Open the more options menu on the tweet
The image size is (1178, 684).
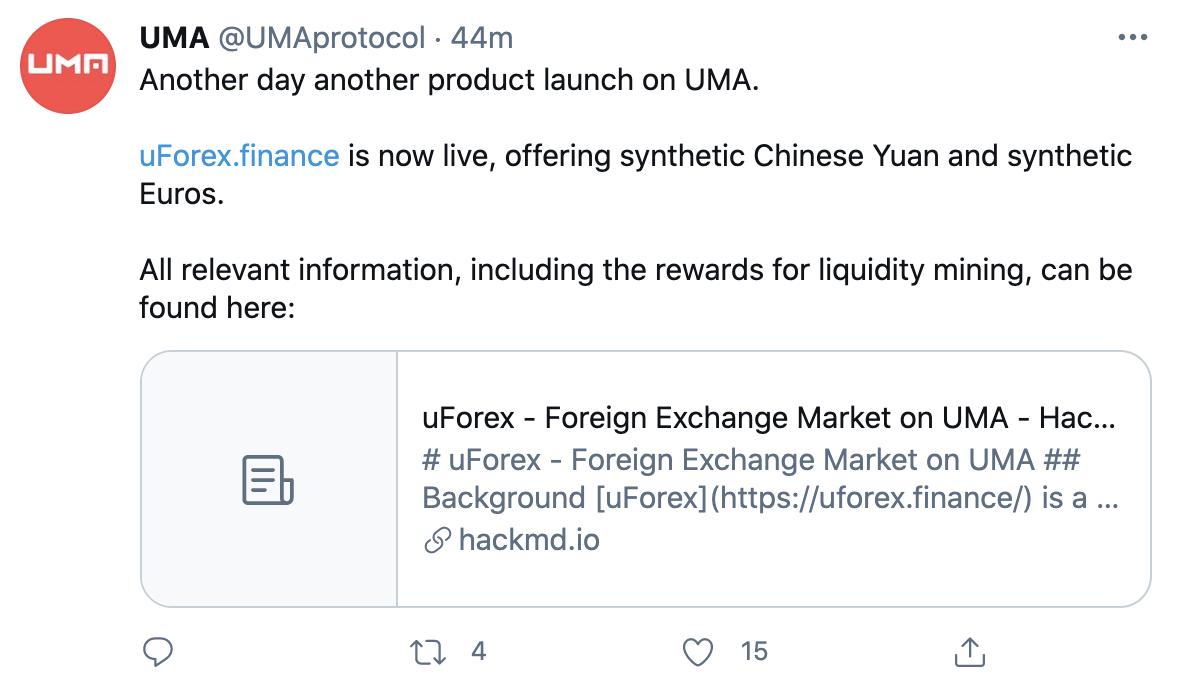point(1133,37)
